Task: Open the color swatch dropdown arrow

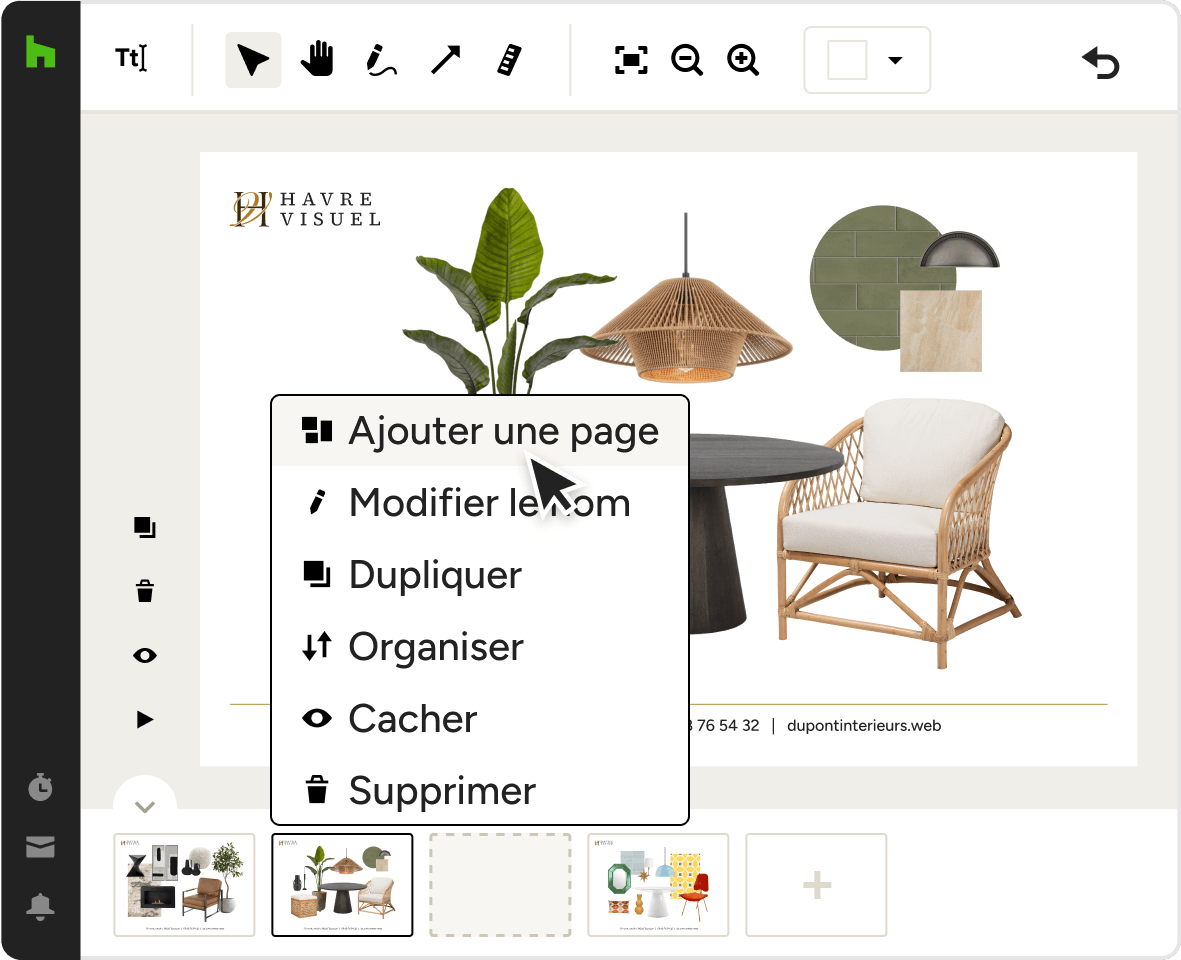Action: (895, 60)
